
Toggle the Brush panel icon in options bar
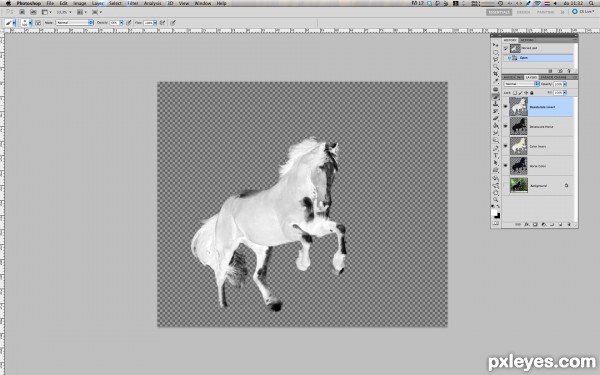click(38, 23)
